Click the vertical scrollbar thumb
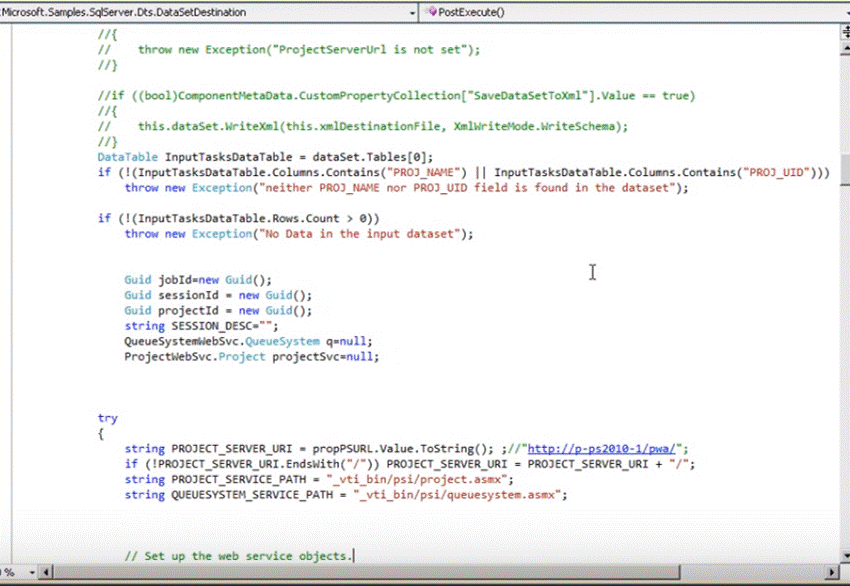Screen dimensions: 850x586 845,170
